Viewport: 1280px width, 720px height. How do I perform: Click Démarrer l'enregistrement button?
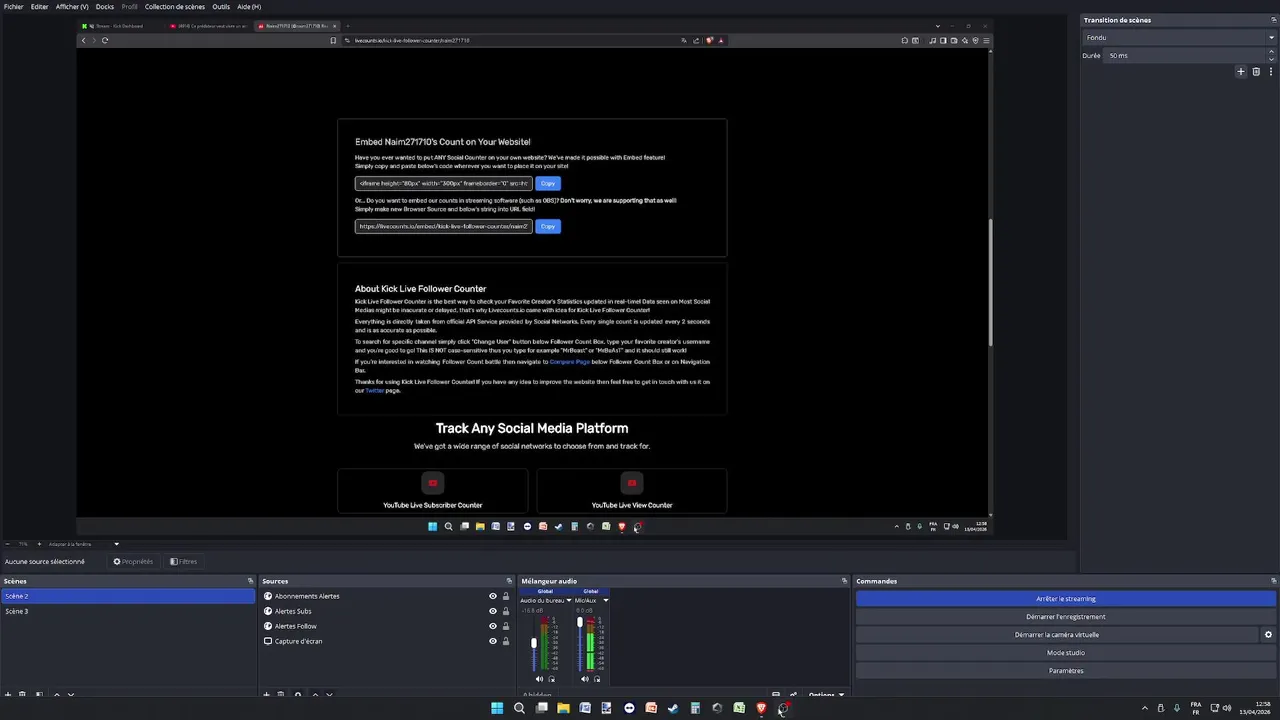pyautogui.click(x=1066, y=617)
